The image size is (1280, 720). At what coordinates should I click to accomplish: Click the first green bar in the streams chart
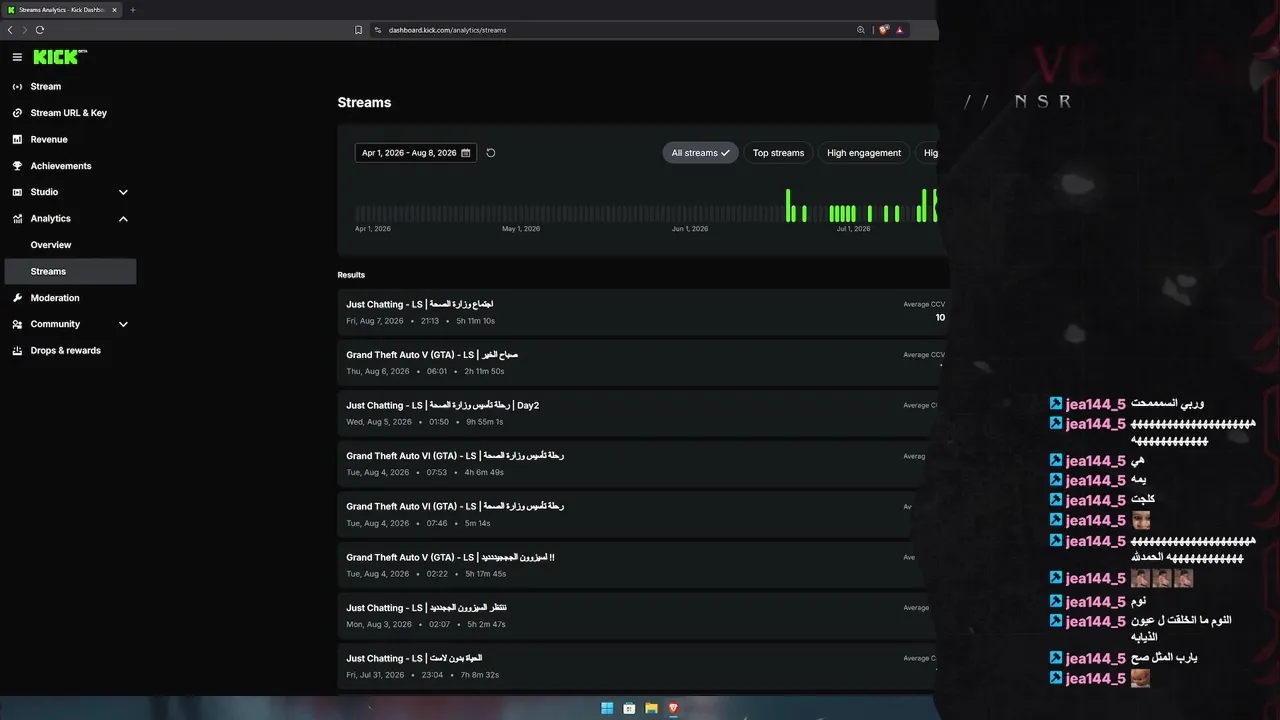[x=788, y=206]
